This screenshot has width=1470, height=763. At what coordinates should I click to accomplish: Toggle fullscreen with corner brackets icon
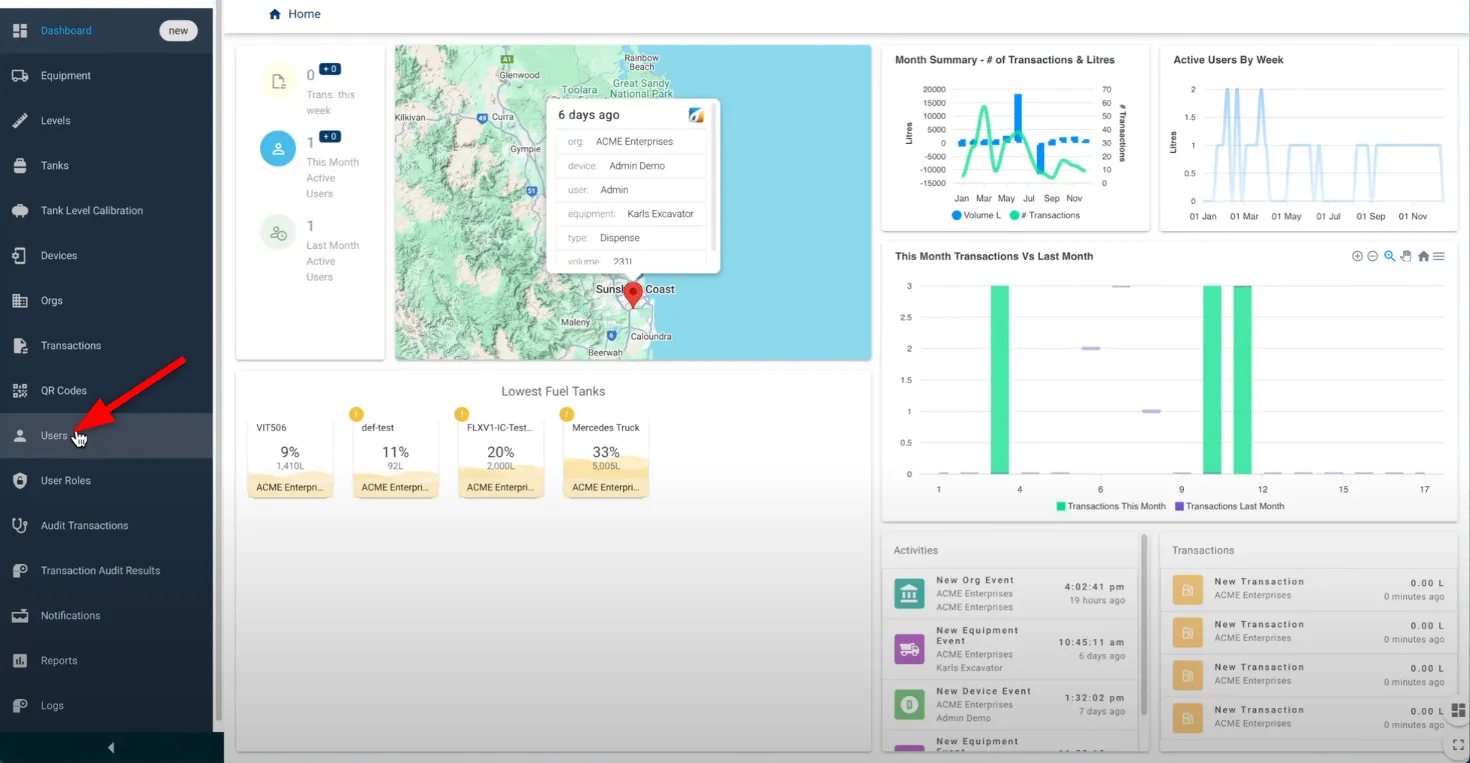click(x=1458, y=745)
